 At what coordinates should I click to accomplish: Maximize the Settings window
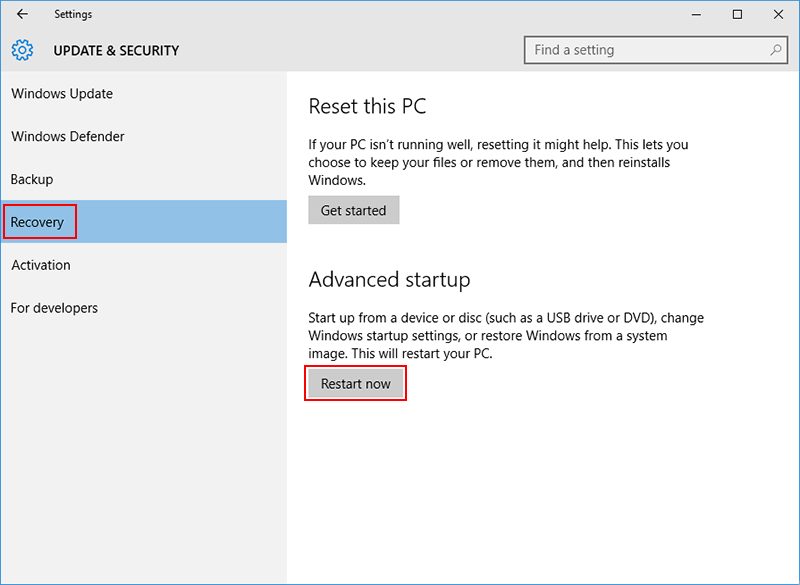pos(737,15)
